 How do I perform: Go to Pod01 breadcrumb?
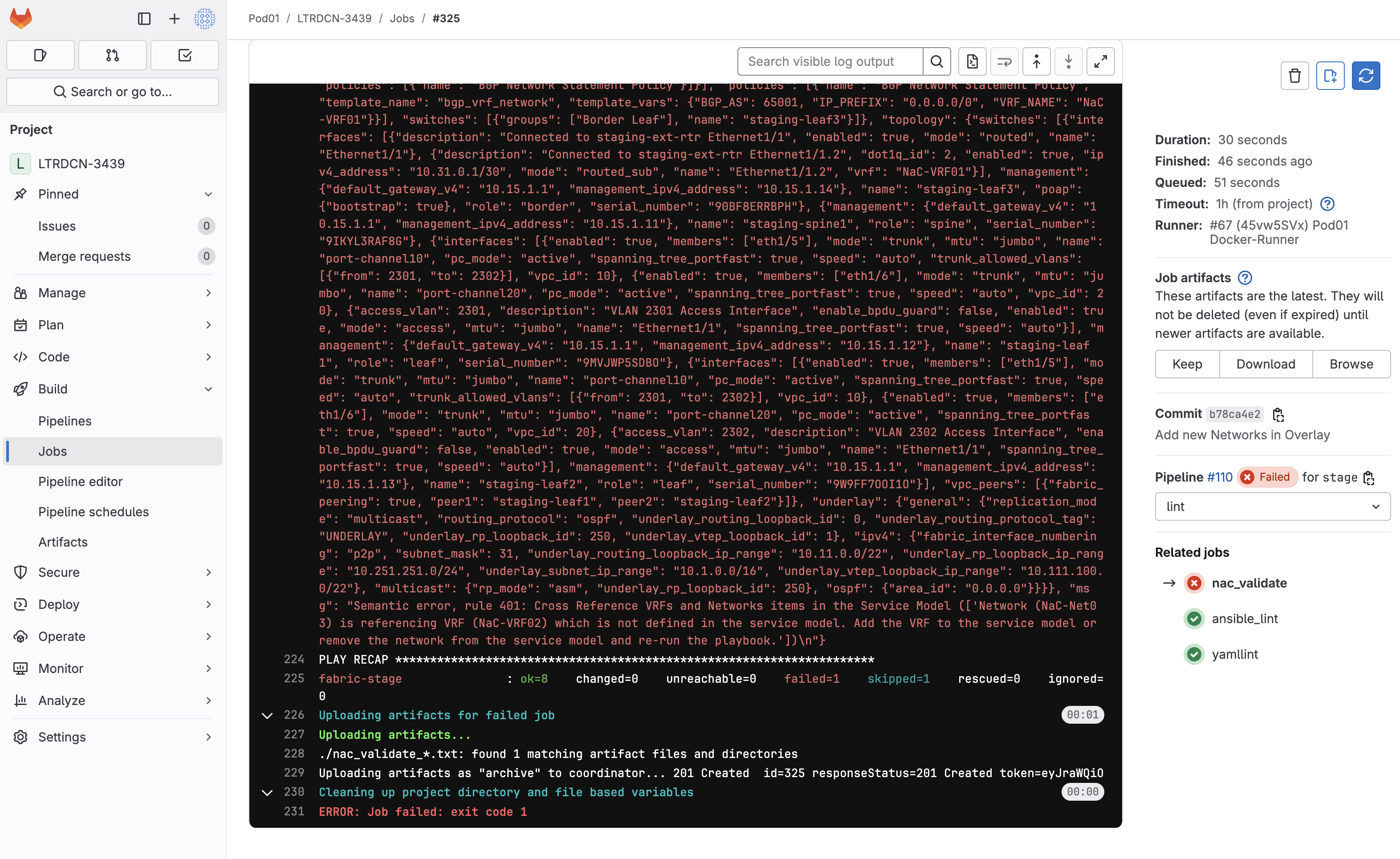tap(264, 18)
